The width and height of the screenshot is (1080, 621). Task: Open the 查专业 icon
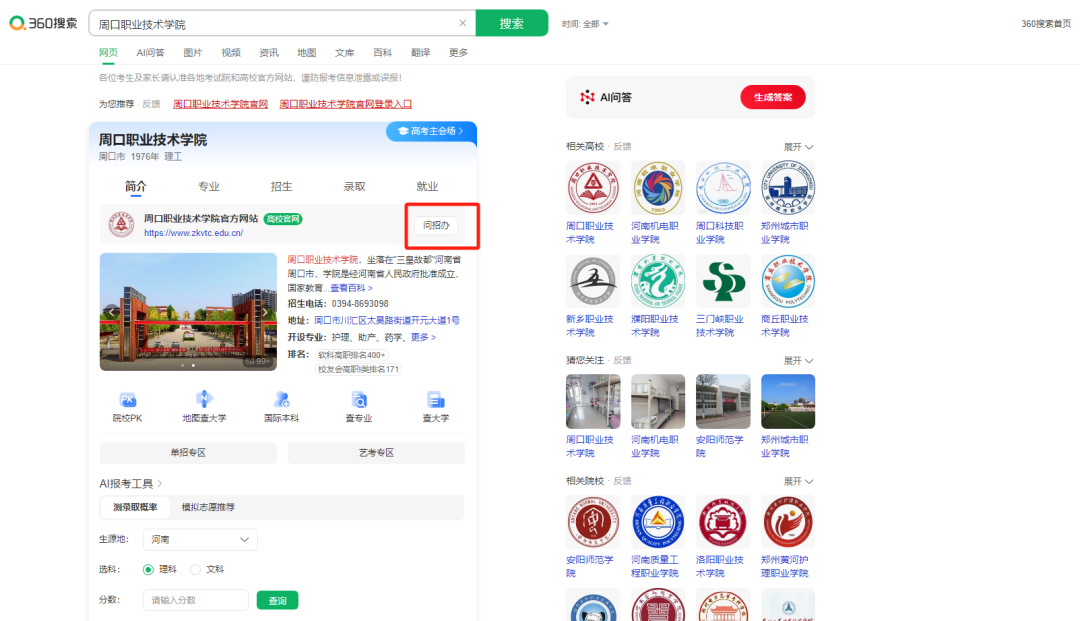[x=358, y=400]
